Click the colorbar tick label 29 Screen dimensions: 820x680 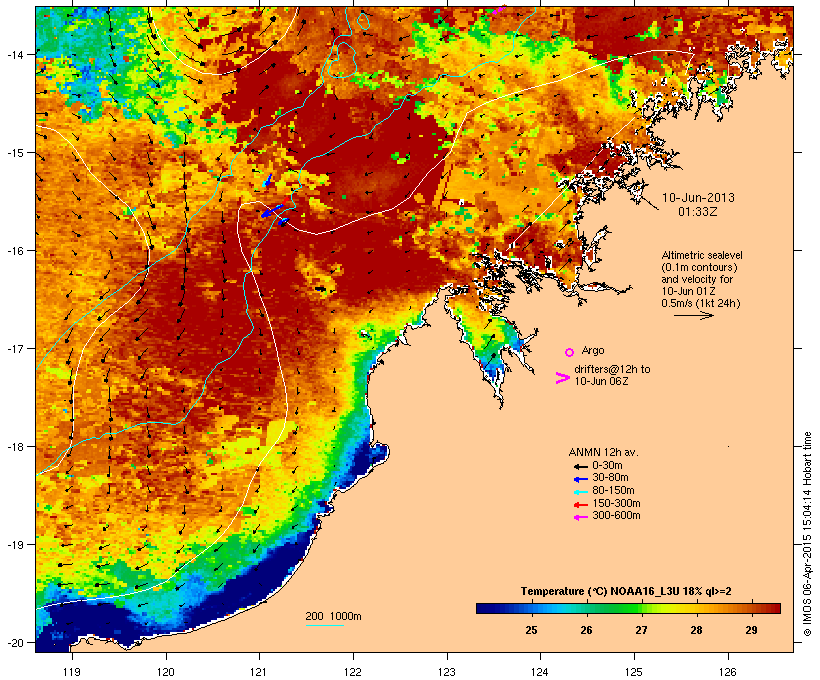click(x=751, y=630)
